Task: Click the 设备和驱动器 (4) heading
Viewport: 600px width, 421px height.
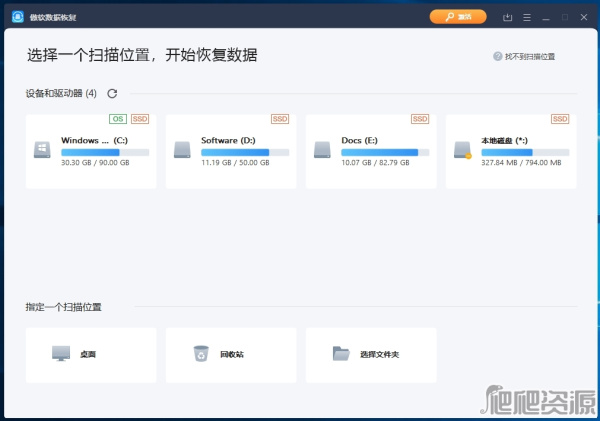Action: (61, 93)
